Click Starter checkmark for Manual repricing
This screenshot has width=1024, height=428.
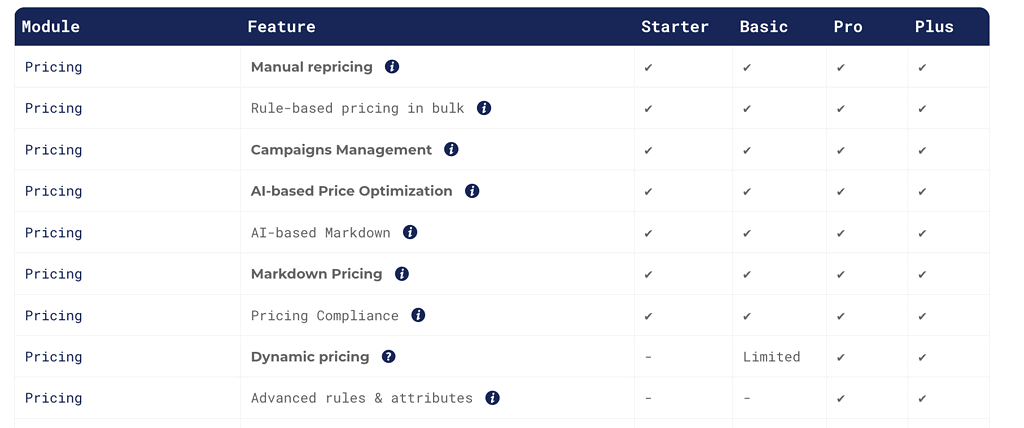(648, 67)
